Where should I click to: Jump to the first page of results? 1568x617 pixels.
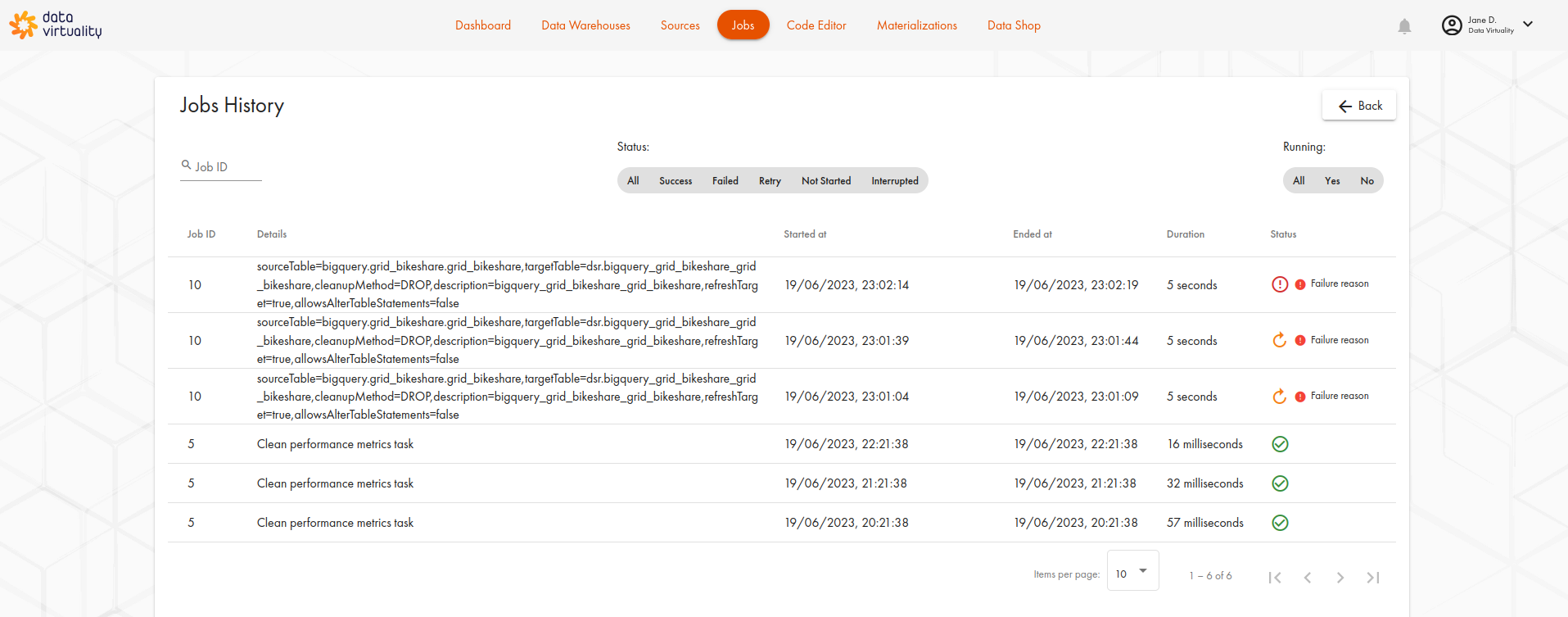(x=1275, y=578)
